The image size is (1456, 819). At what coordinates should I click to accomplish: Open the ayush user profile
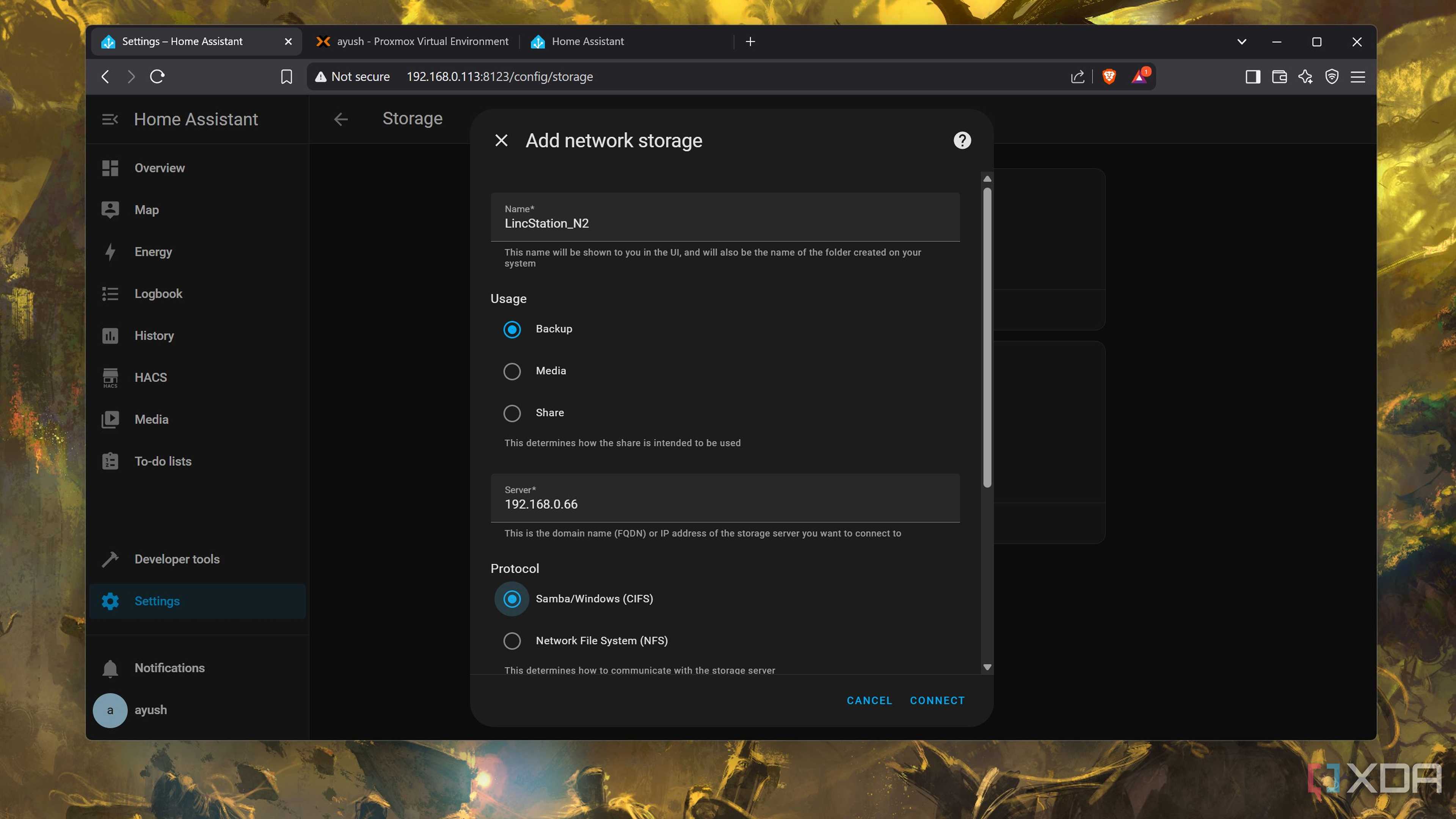point(197,710)
